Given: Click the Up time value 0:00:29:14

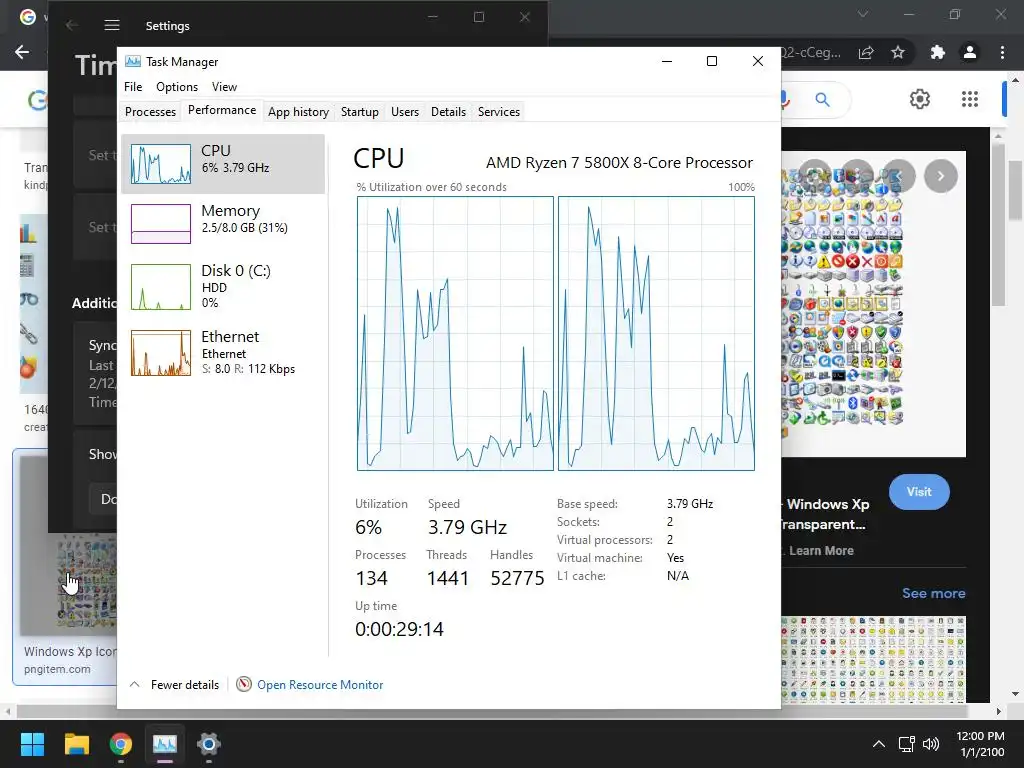Looking at the screenshot, I should pyautogui.click(x=399, y=629).
